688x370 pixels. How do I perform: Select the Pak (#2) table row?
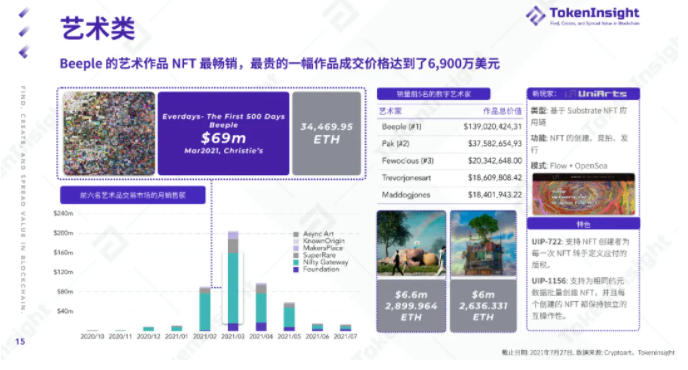451,144
